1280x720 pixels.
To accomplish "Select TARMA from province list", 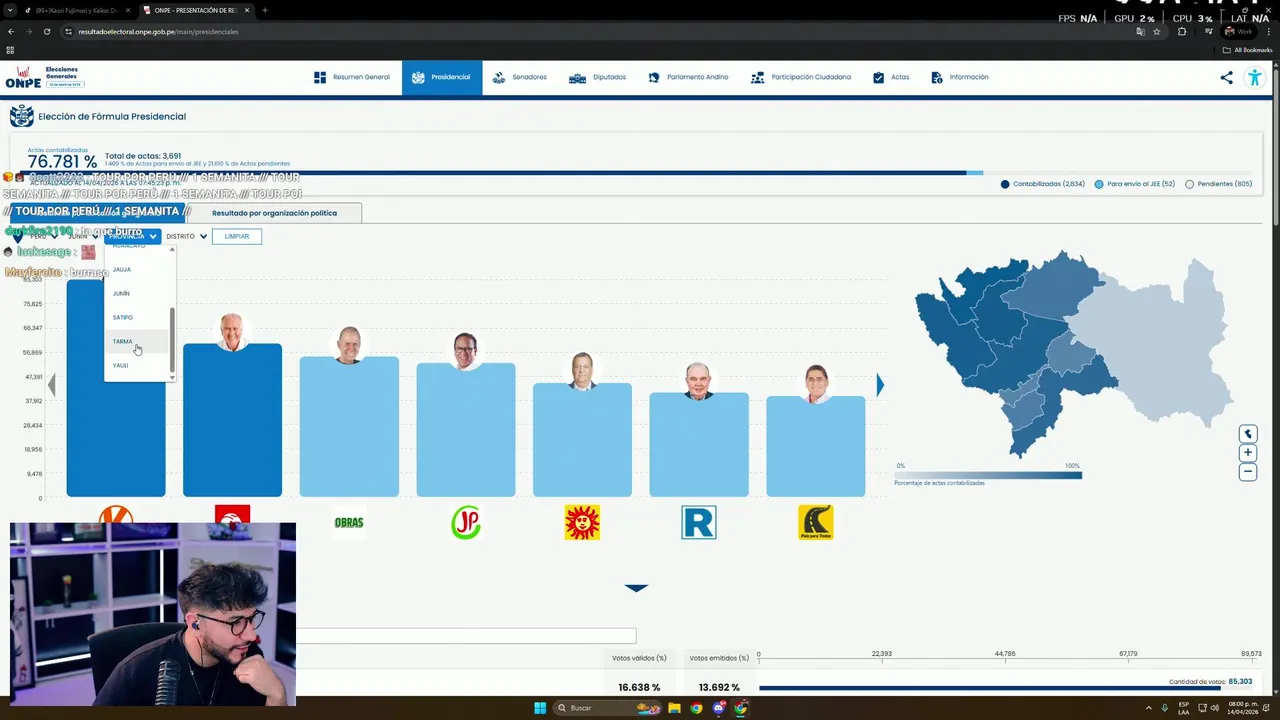I will 138,341.
